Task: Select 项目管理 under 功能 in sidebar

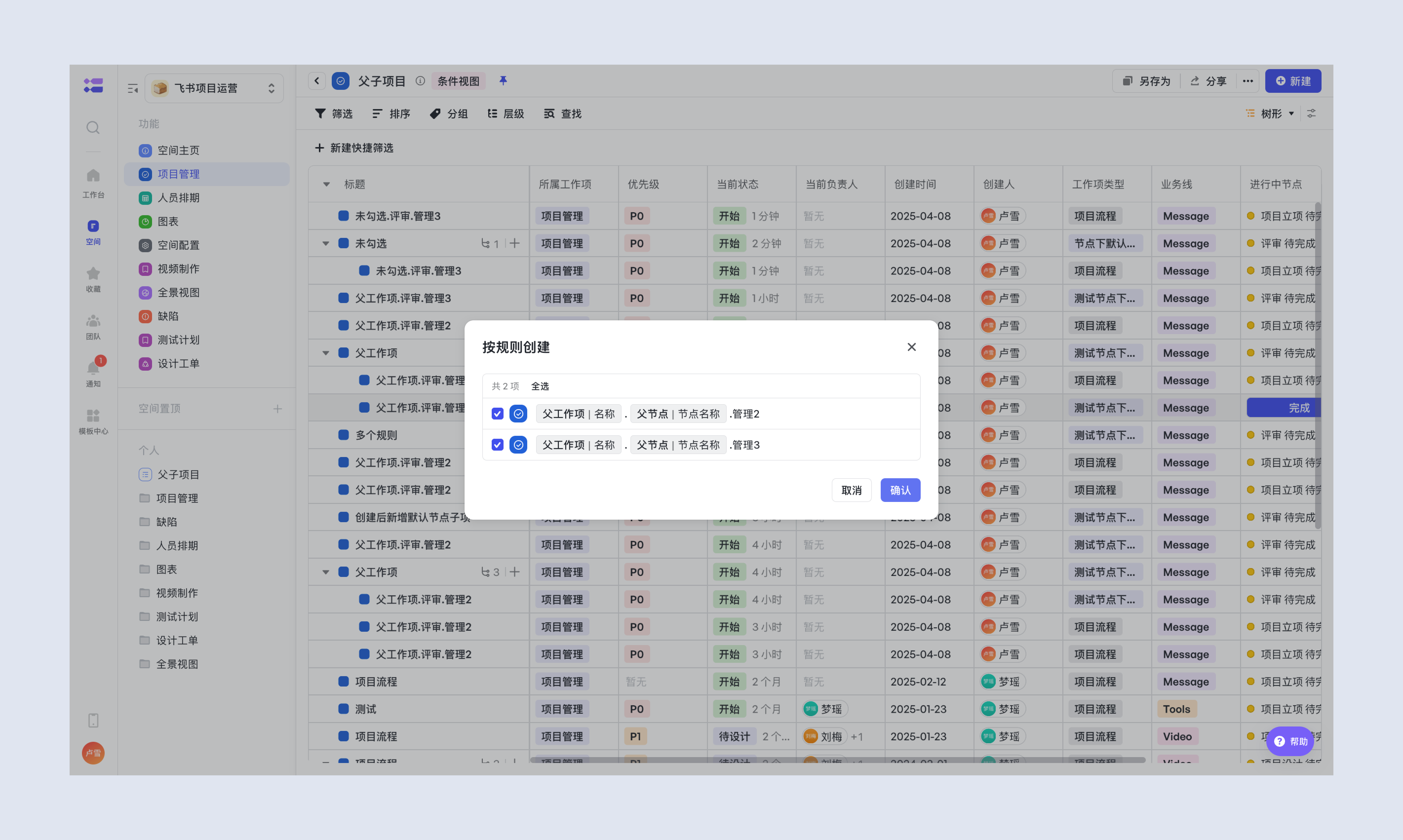Action: coord(207,174)
